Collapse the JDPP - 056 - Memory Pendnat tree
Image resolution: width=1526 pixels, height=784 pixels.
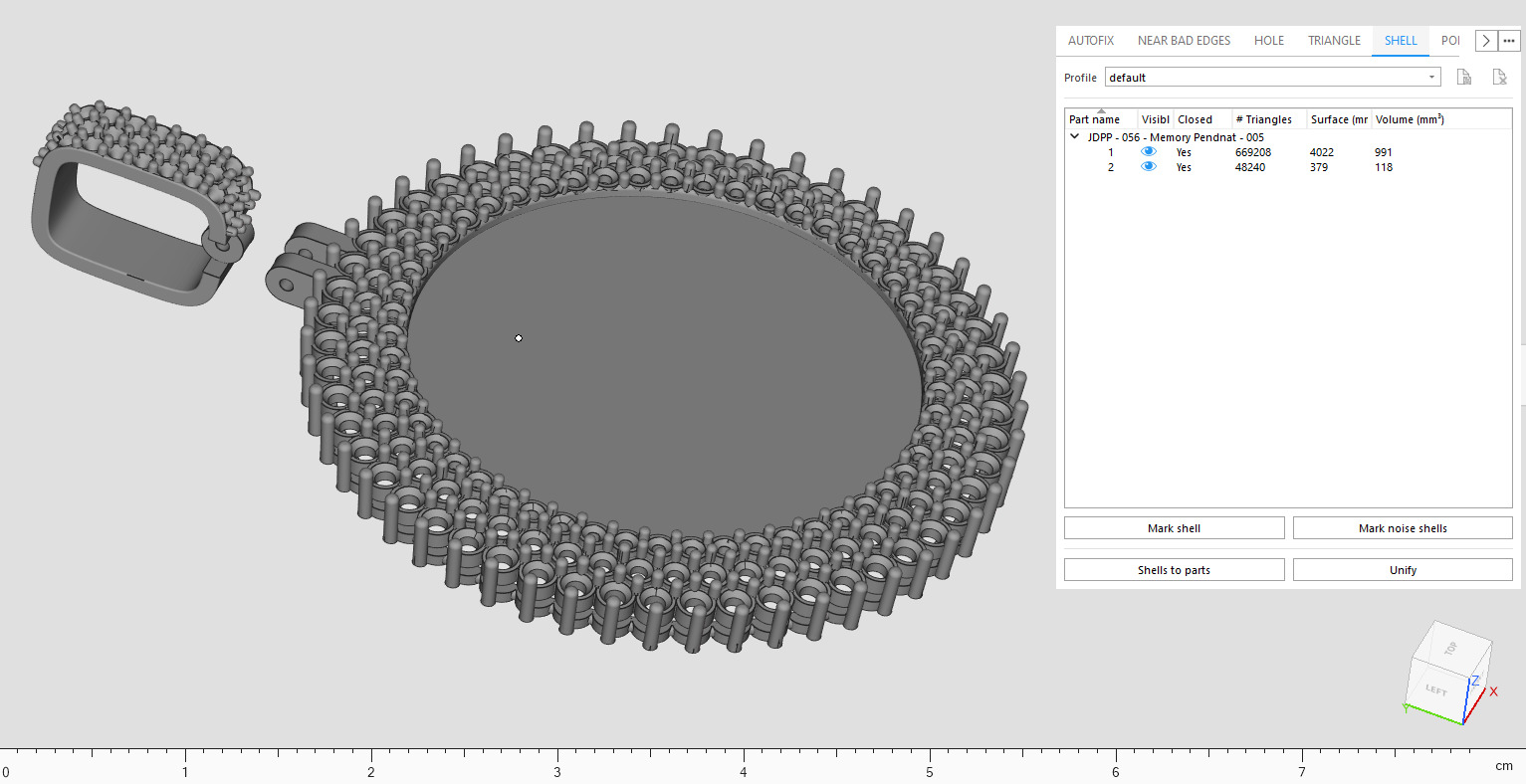click(x=1074, y=137)
